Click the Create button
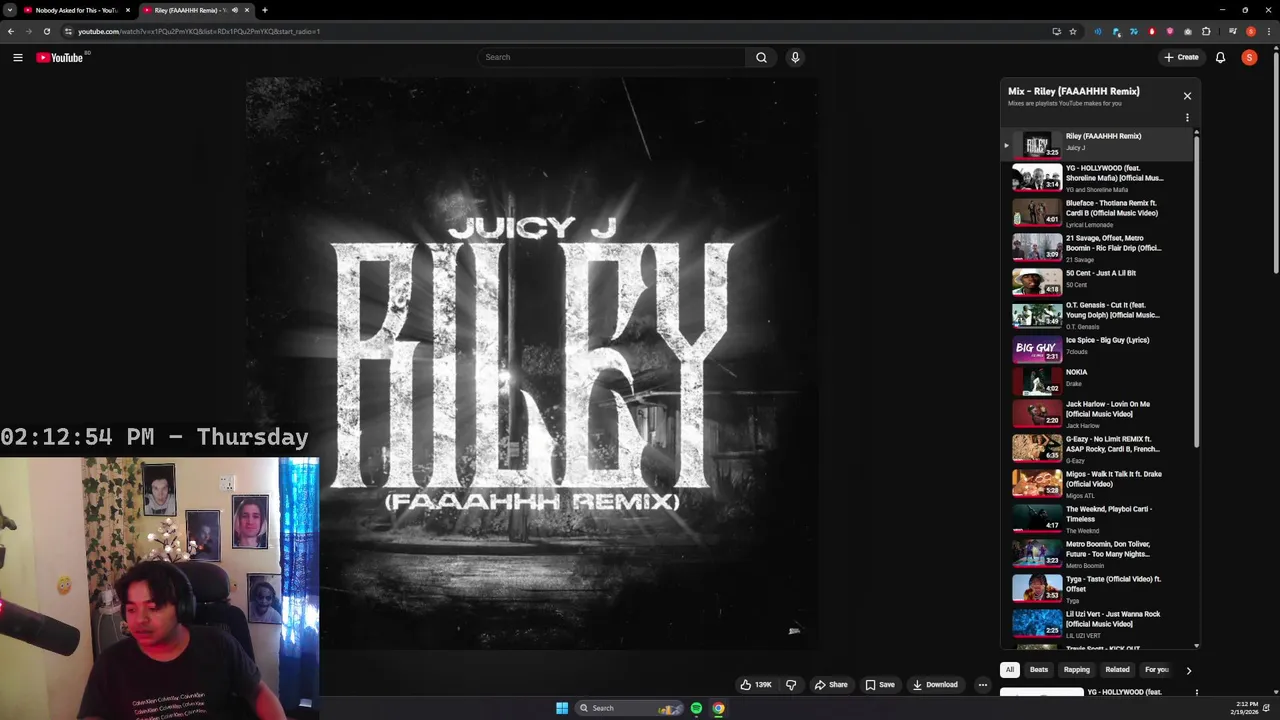Viewport: 1280px width, 720px height. point(1181,57)
